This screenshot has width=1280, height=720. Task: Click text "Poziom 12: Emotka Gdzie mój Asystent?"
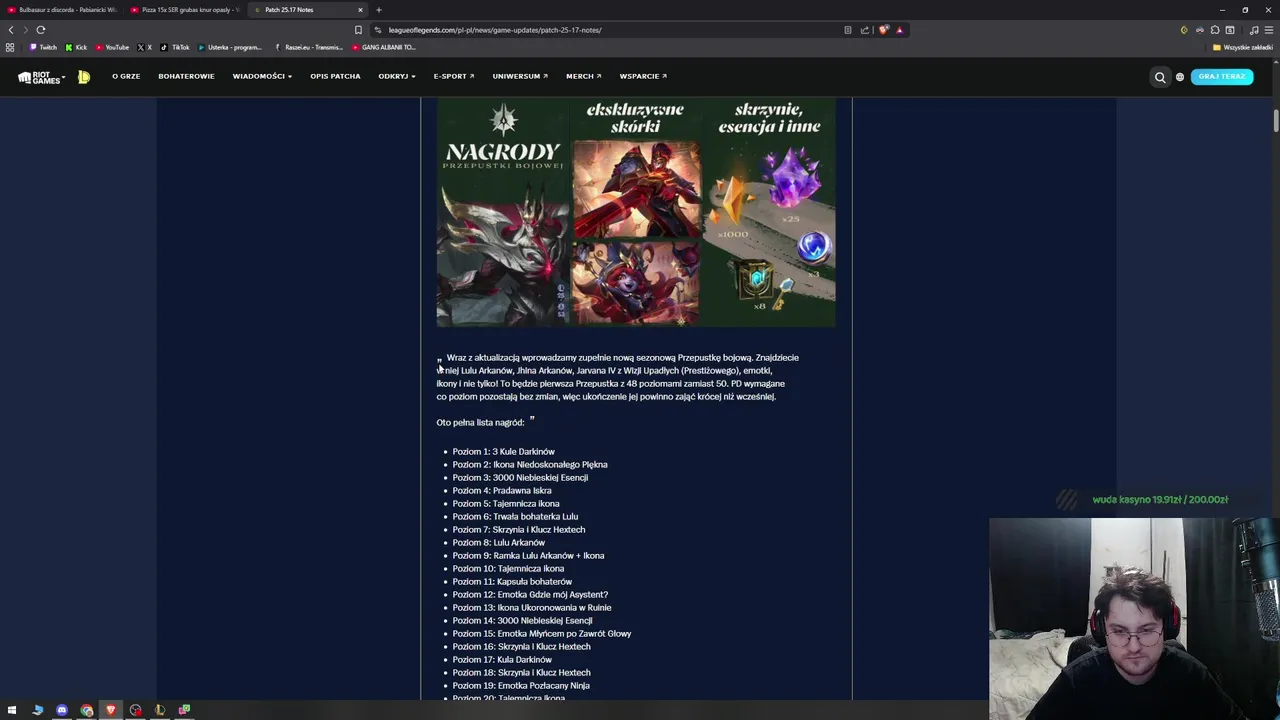530,595
